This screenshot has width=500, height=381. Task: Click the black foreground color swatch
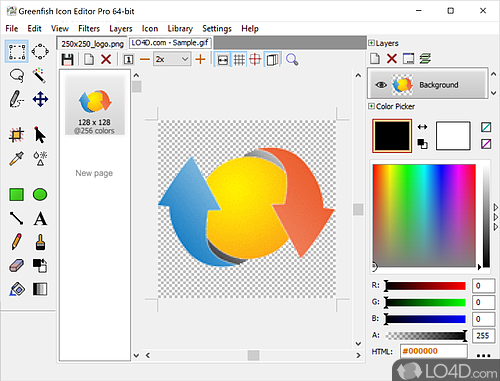click(x=392, y=136)
